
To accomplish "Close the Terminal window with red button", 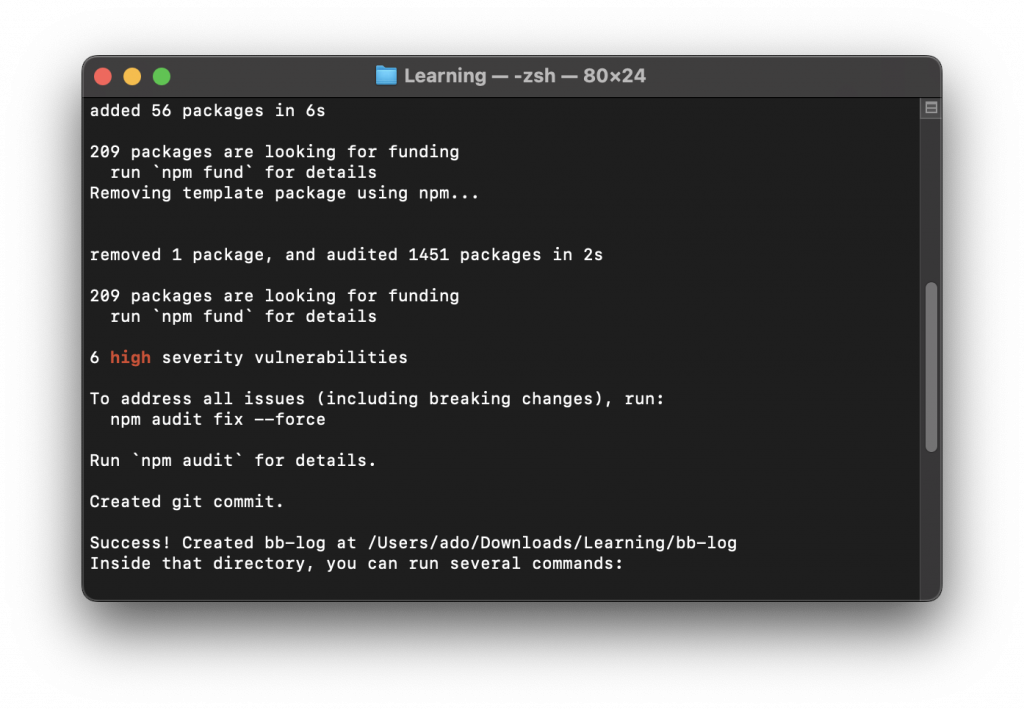I will pos(103,76).
